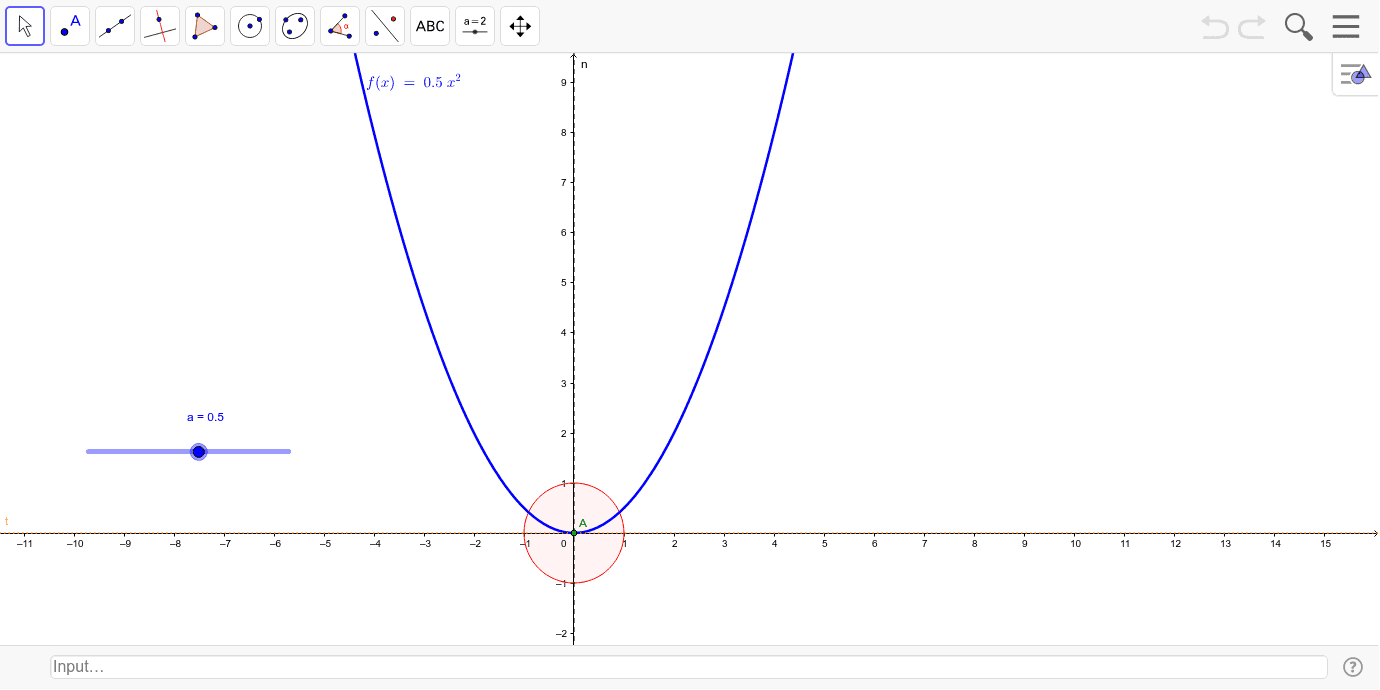This screenshot has height=690, width=1380.
Task: Click the green label A
Action: pyautogui.click(x=583, y=523)
